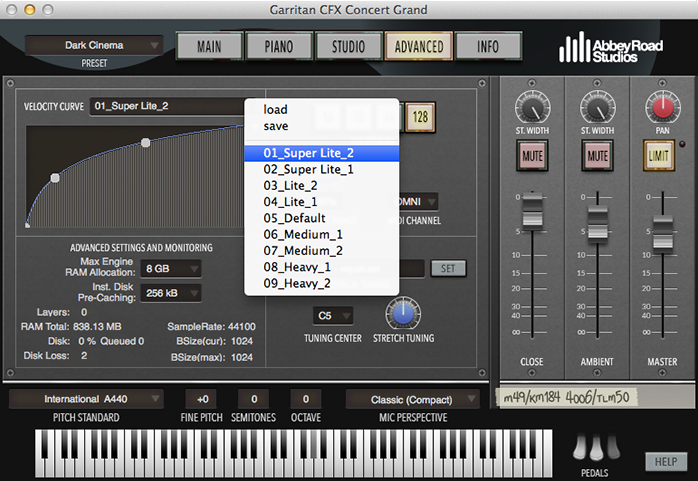
Task: Switch to the PIANO tab
Action: coord(279,46)
